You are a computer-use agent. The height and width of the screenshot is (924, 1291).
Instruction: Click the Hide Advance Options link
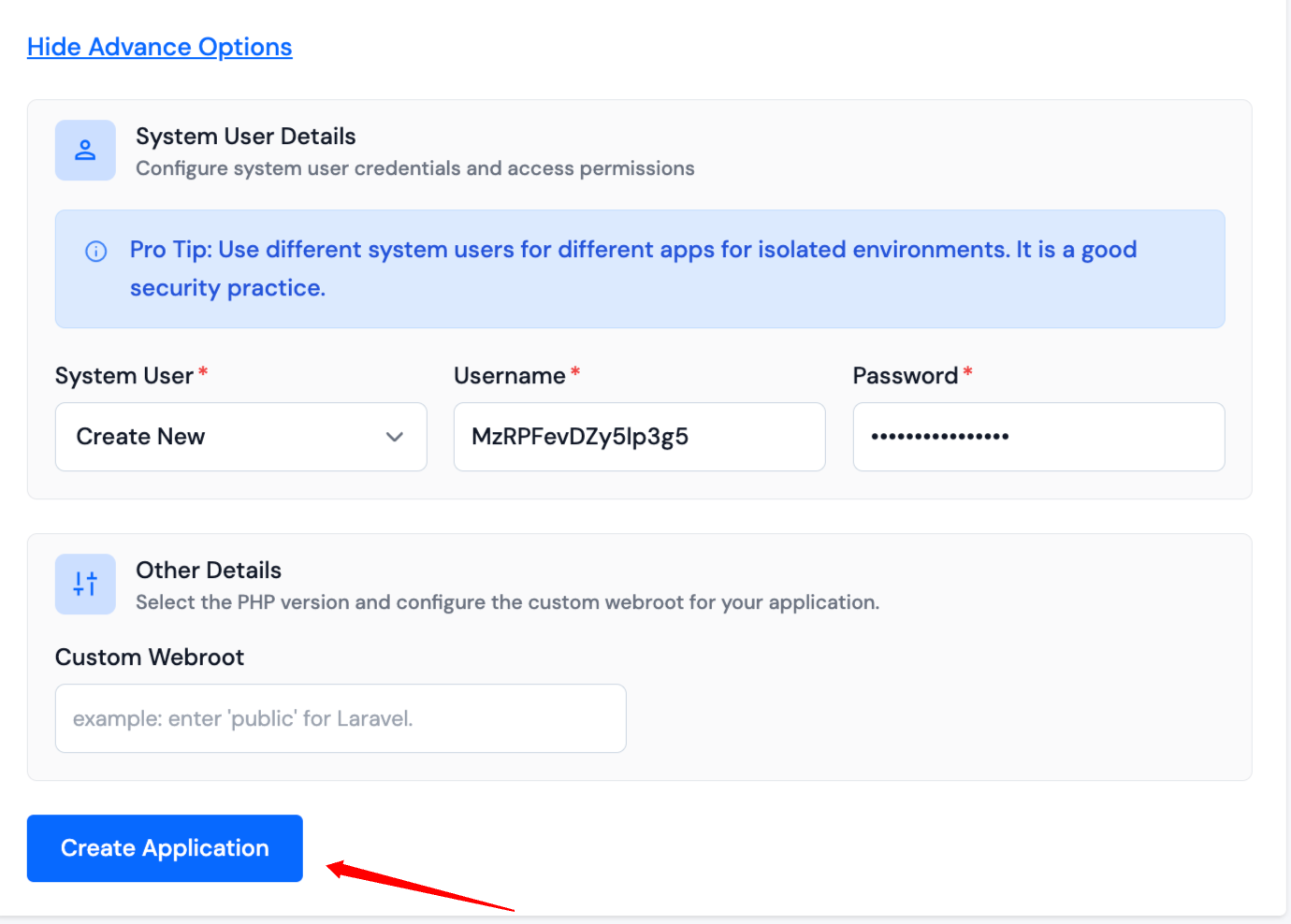point(159,47)
